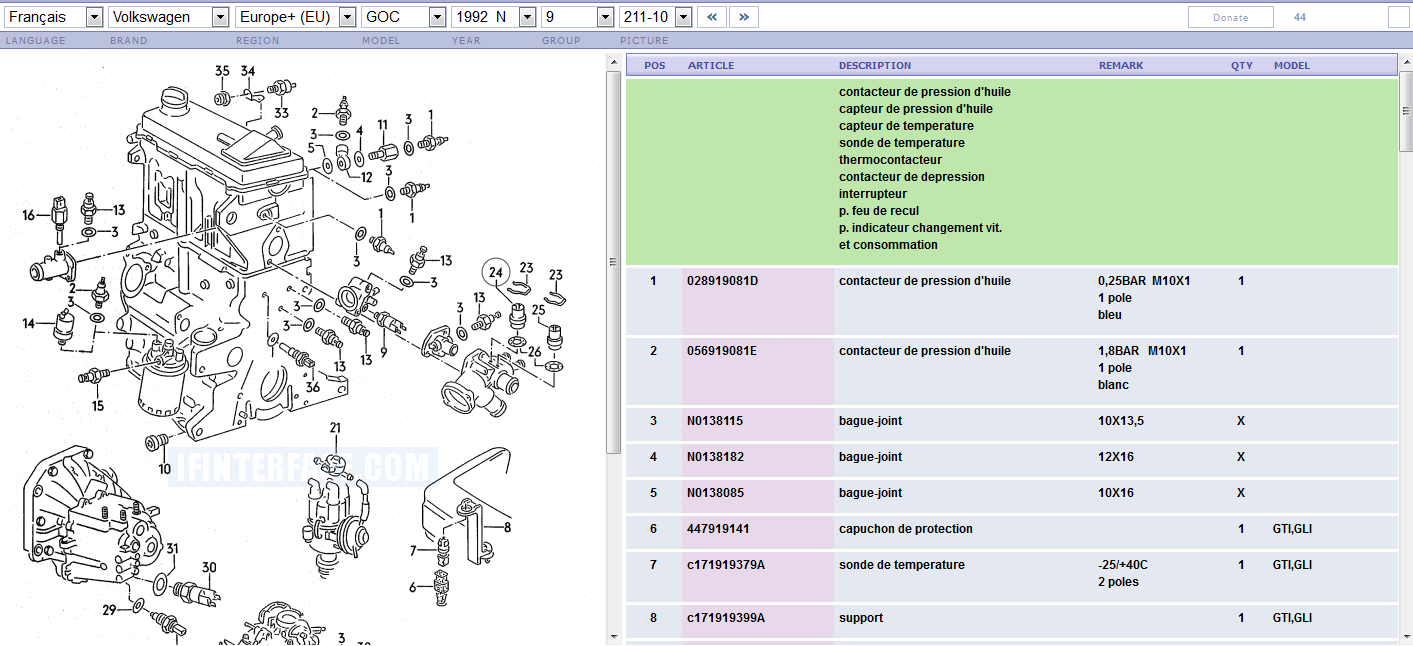Click the QTY column header
The height and width of the screenshot is (646, 1413).
coord(1242,65)
